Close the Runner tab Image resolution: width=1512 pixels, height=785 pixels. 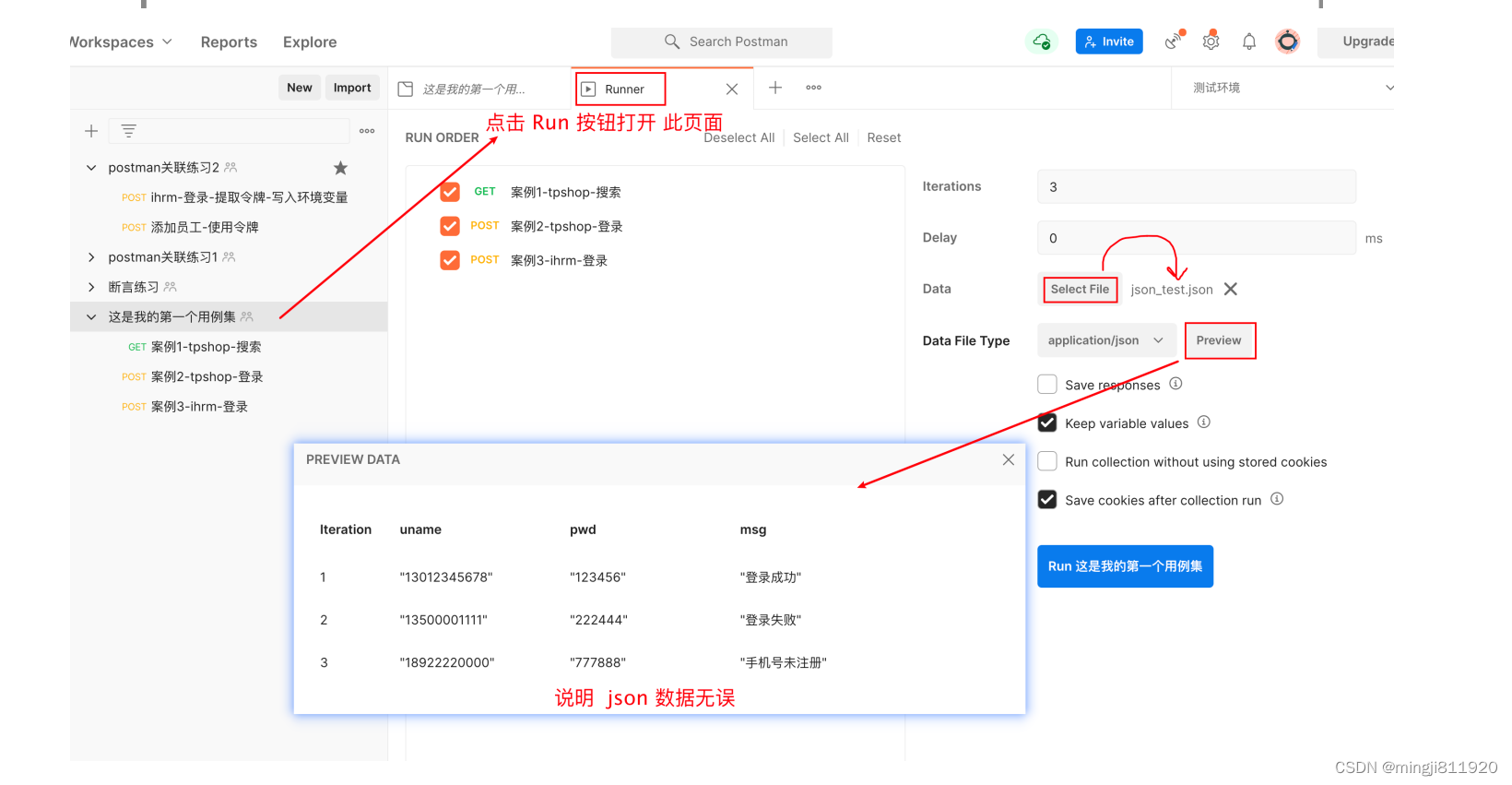pos(732,89)
